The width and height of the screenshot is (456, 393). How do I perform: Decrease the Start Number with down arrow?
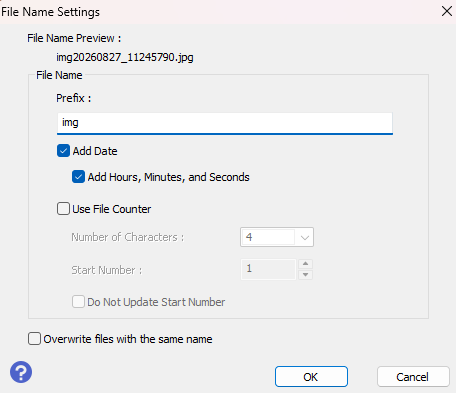tap(305, 275)
